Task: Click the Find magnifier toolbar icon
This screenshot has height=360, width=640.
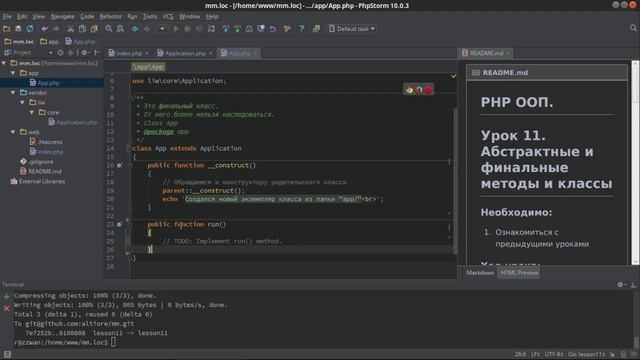Action: click(x=109, y=29)
